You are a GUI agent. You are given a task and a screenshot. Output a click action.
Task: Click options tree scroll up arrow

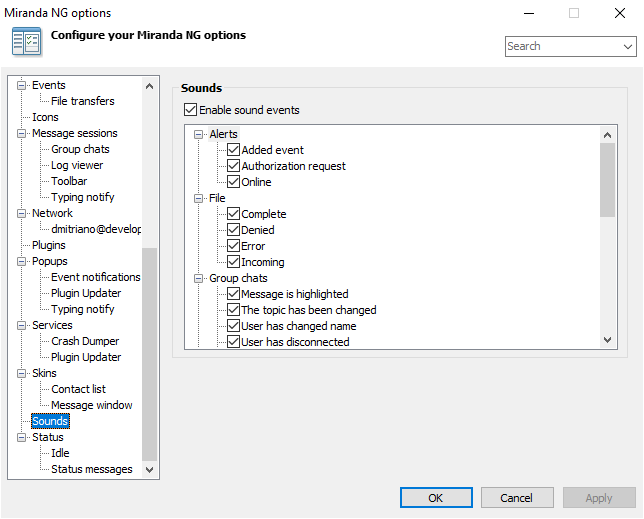[x=150, y=86]
